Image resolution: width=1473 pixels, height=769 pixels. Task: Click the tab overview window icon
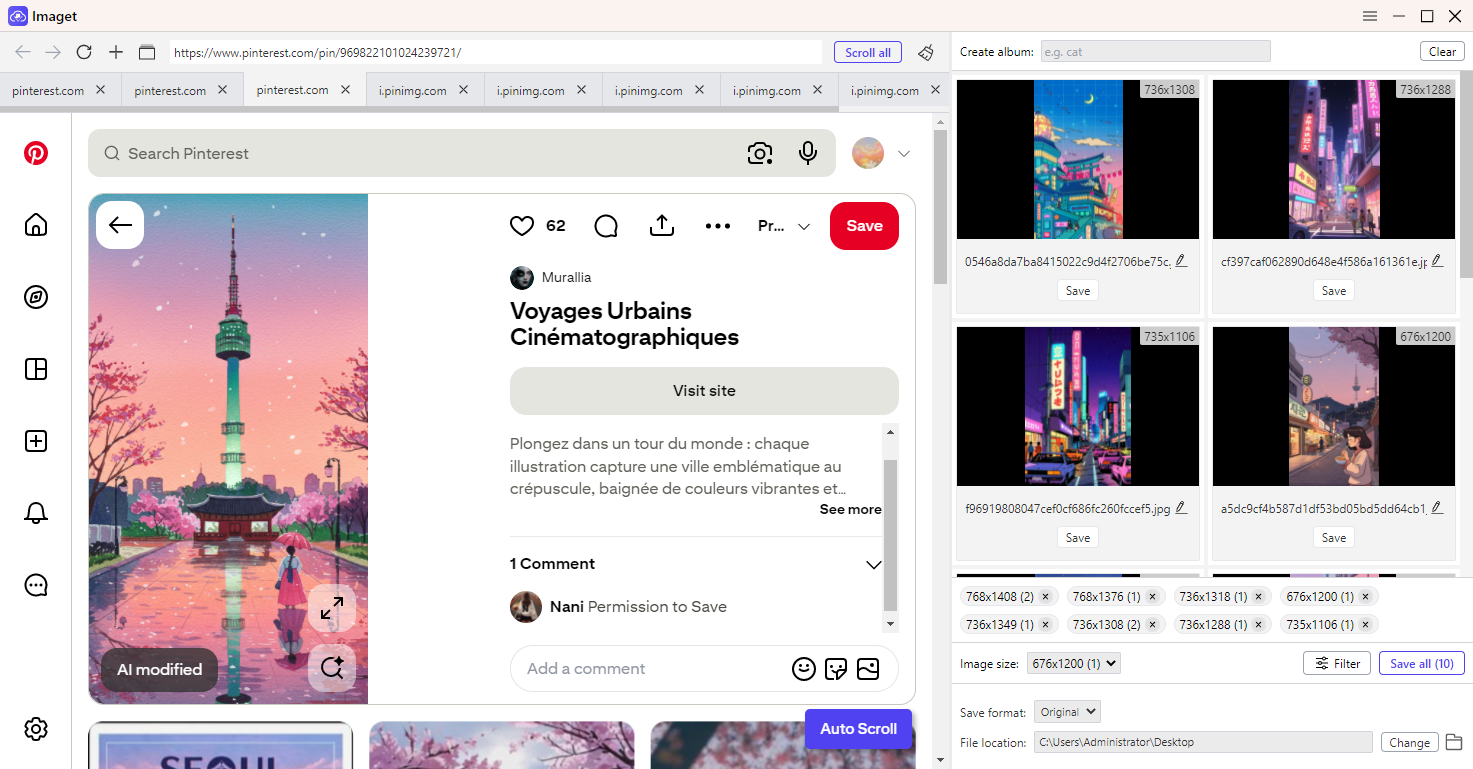pos(147,52)
